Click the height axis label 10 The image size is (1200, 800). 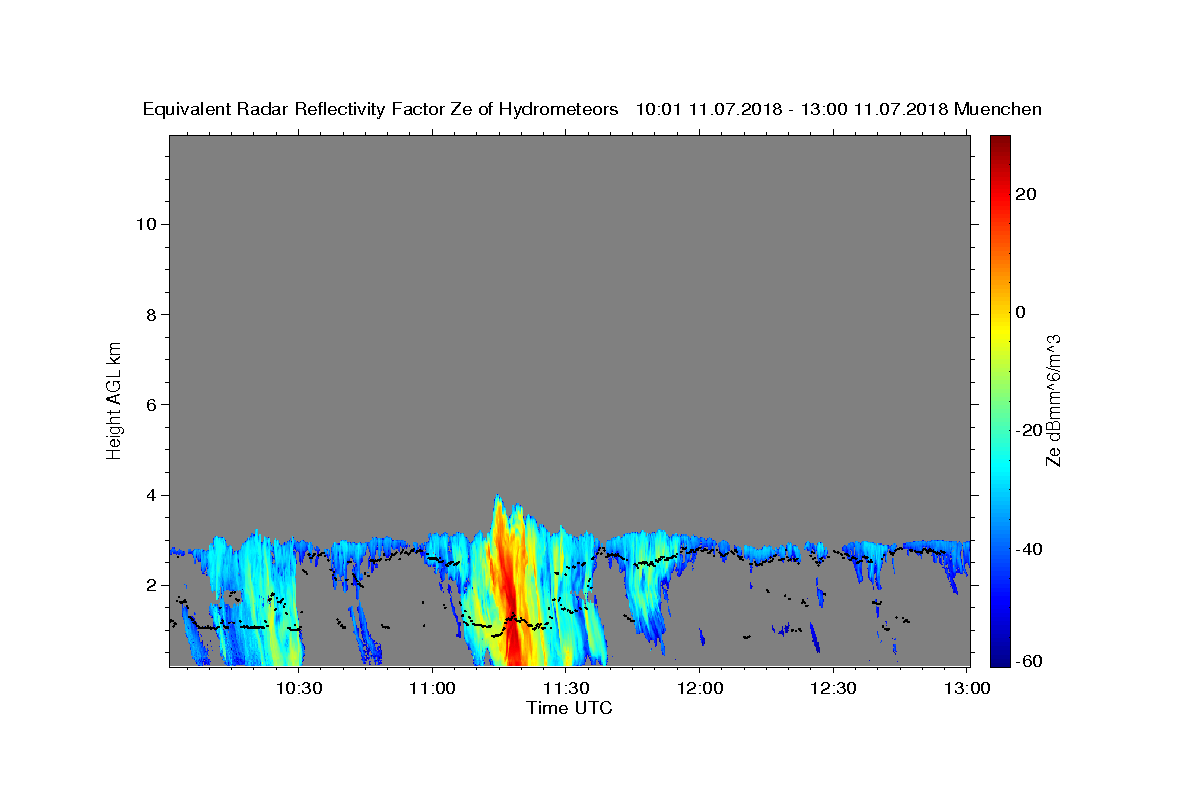tap(145, 224)
